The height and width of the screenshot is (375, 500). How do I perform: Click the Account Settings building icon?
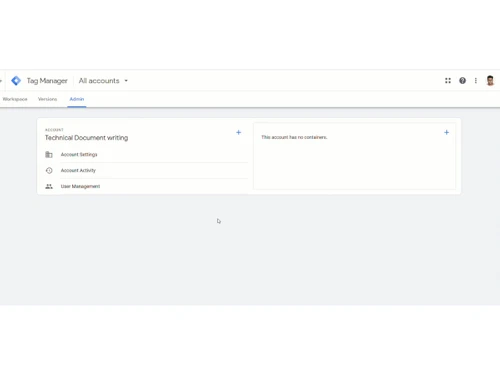49,155
